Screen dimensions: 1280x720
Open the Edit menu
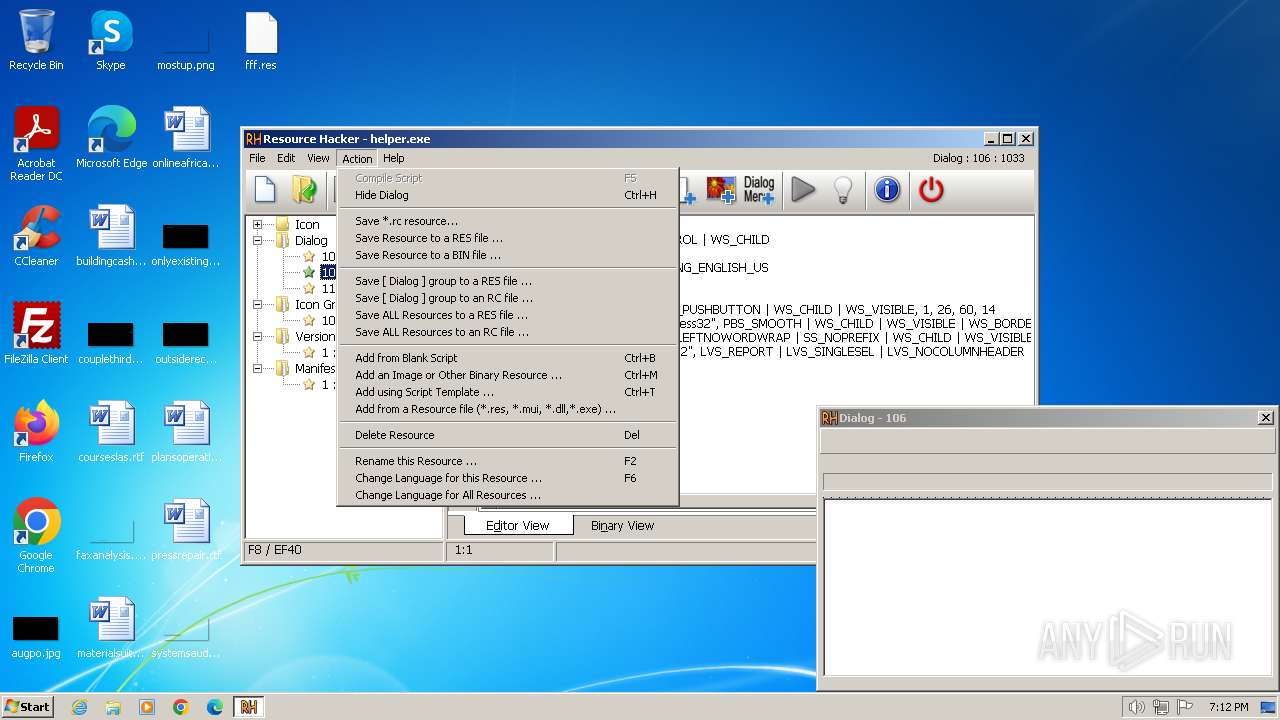click(x=286, y=158)
